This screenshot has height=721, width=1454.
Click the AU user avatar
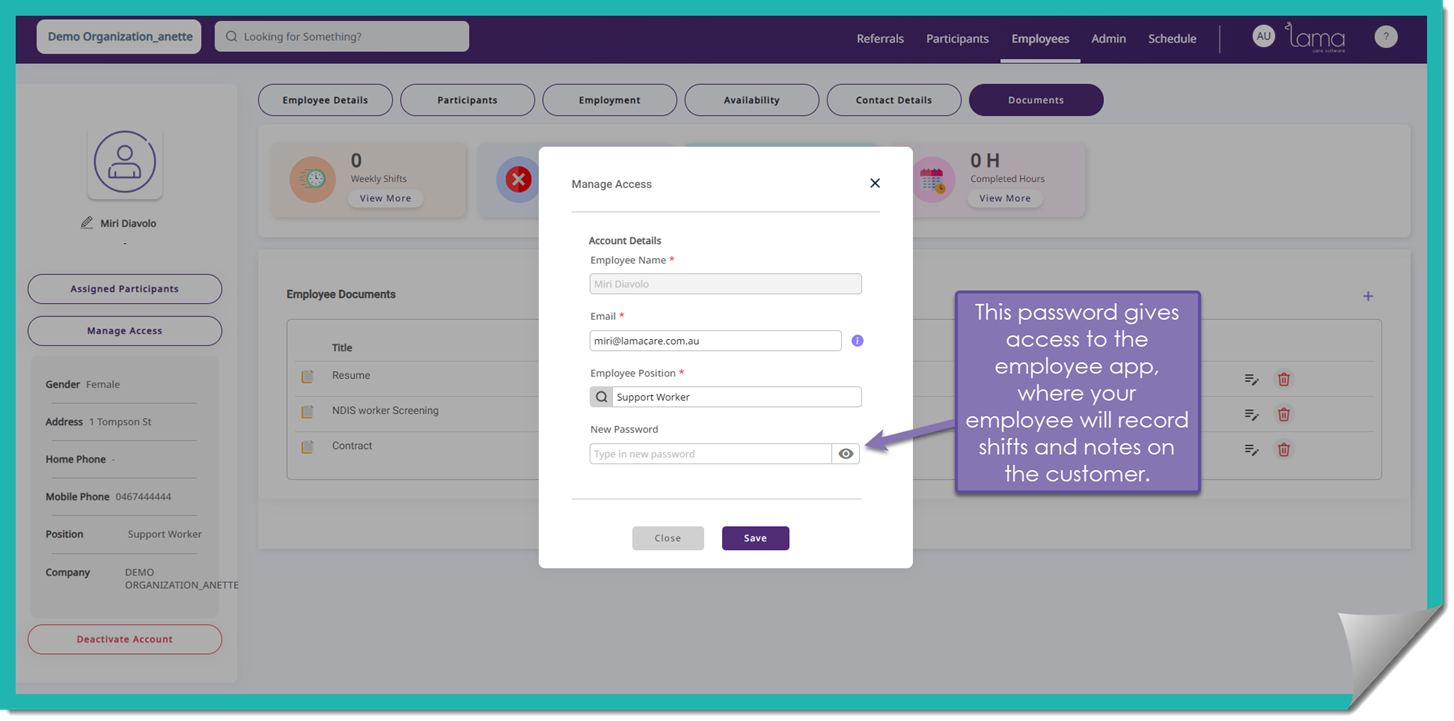(x=1263, y=37)
